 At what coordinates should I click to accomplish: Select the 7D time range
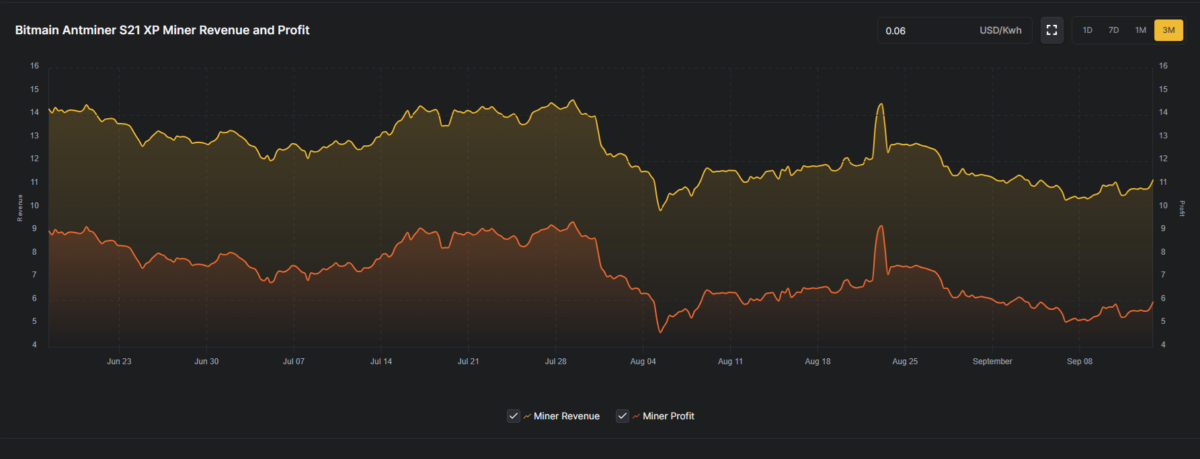point(1114,30)
